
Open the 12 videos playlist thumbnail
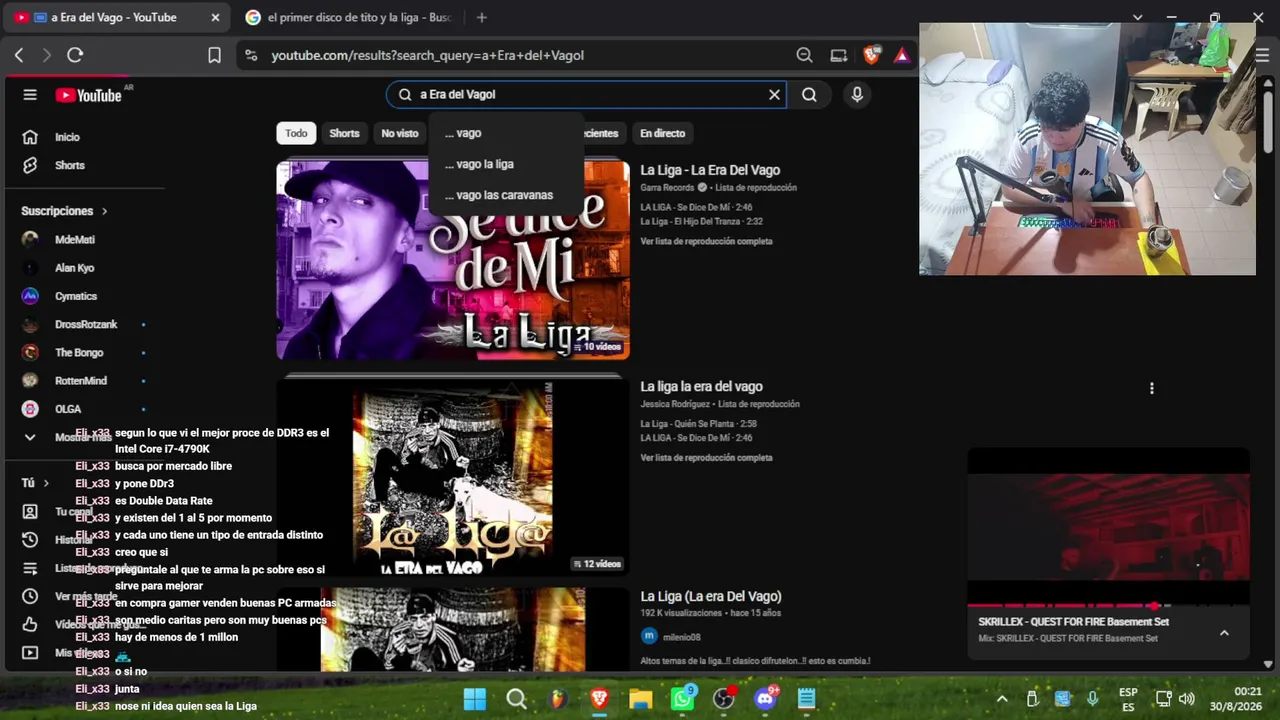tap(453, 477)
